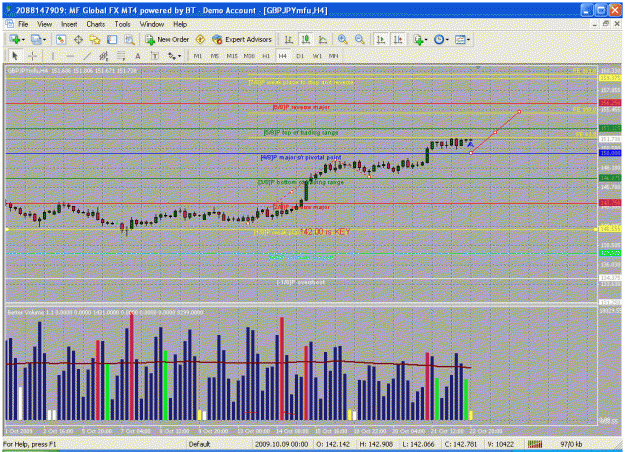Open the Strategy Tester

point(129,39)
